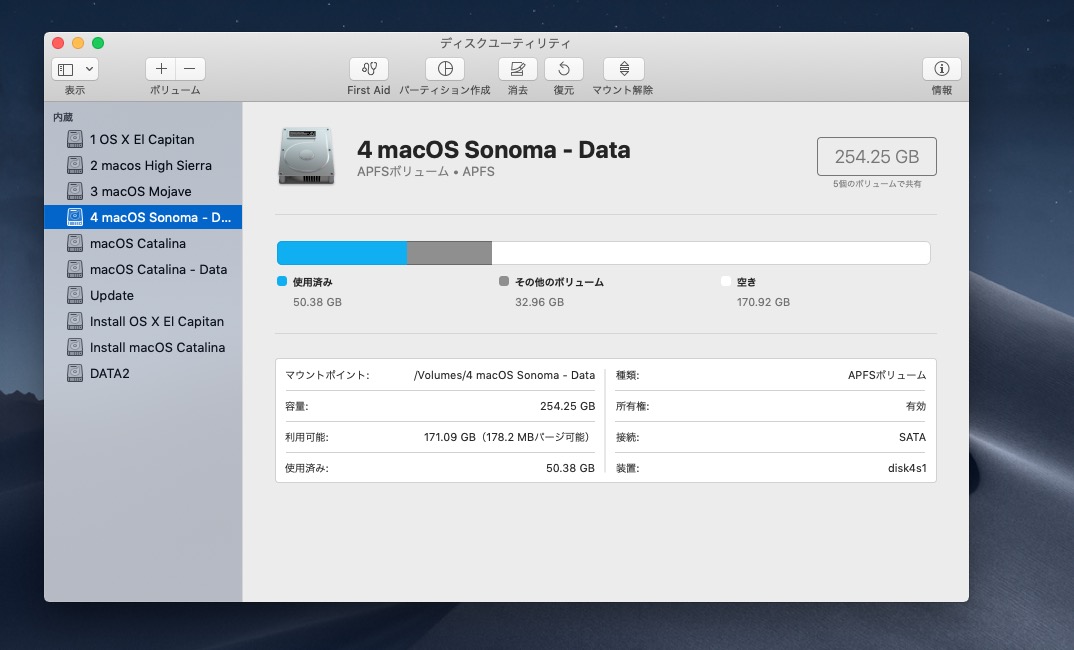Image resolution: width=1074 pixels, height=650 pixels.
Task: Select Install macOS Catalina disk
Action: [x=157, y=348]
